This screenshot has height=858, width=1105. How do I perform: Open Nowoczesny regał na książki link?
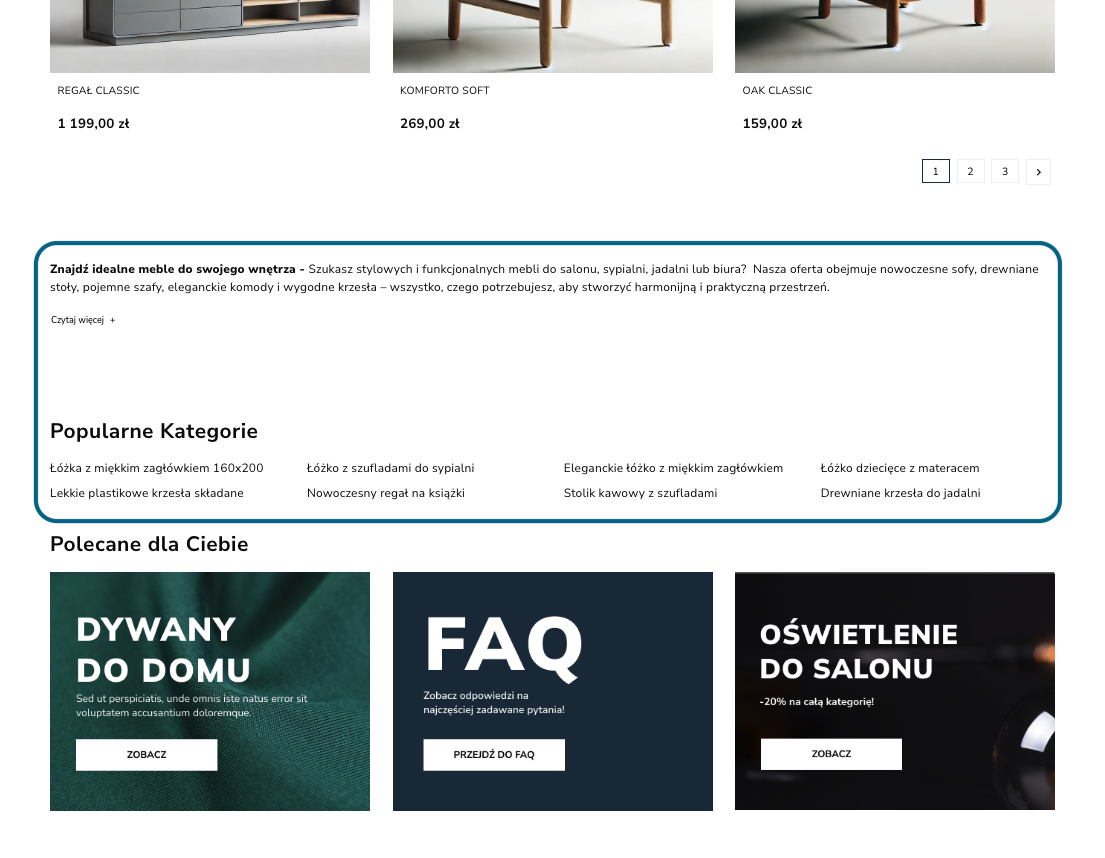pos(385,493)
